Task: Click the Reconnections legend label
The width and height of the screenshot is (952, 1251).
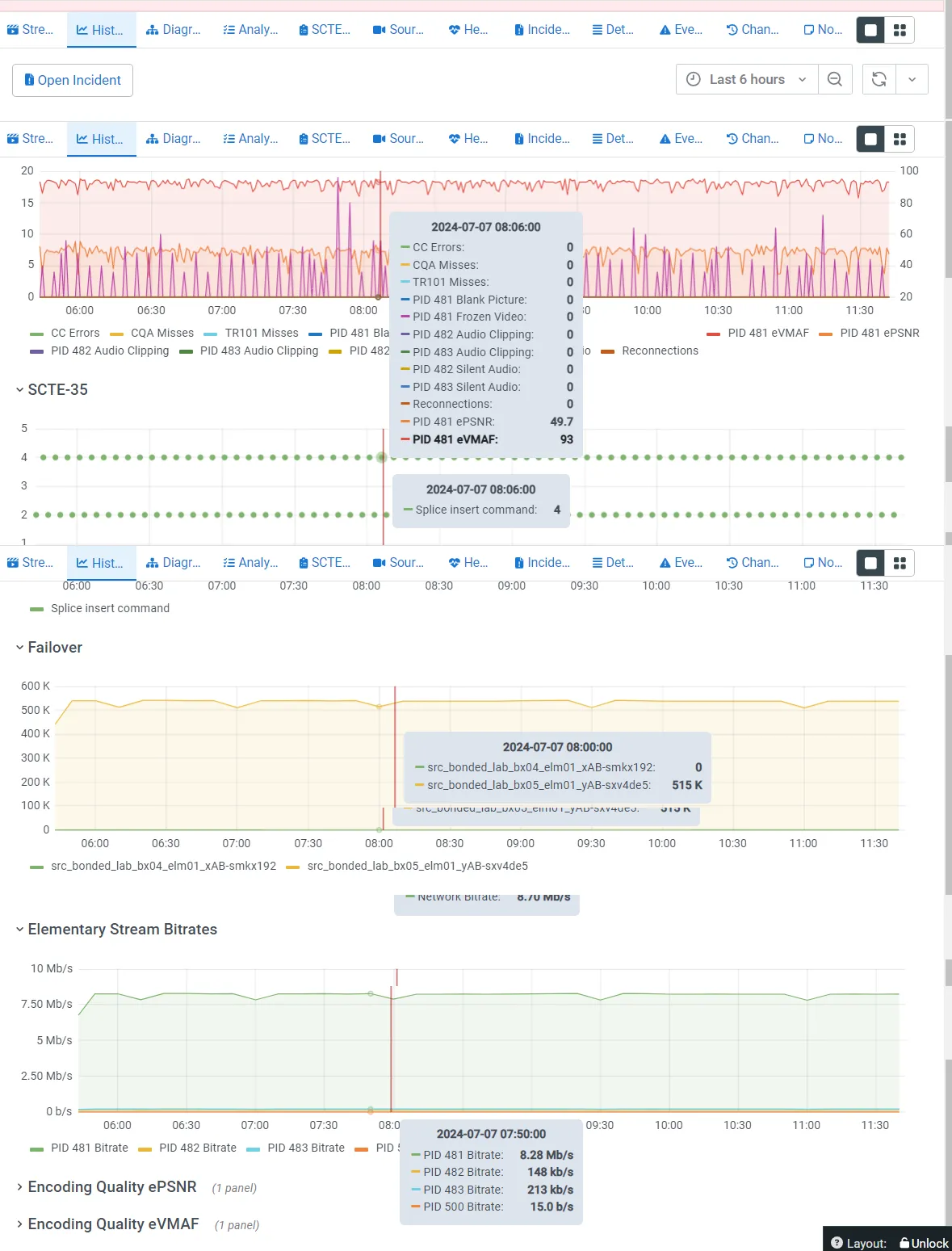Action: [660, 351]
